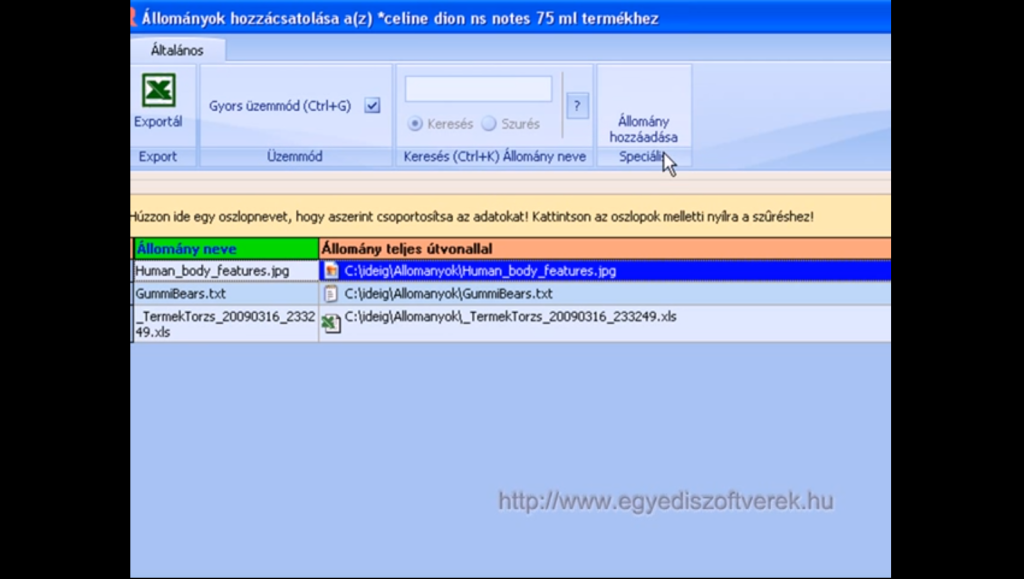Image resolution: width=1024 pixels, height=579 pixels.
Task: Select the GummiBears.txt file name cell
Action: click(x=226, y=294)
